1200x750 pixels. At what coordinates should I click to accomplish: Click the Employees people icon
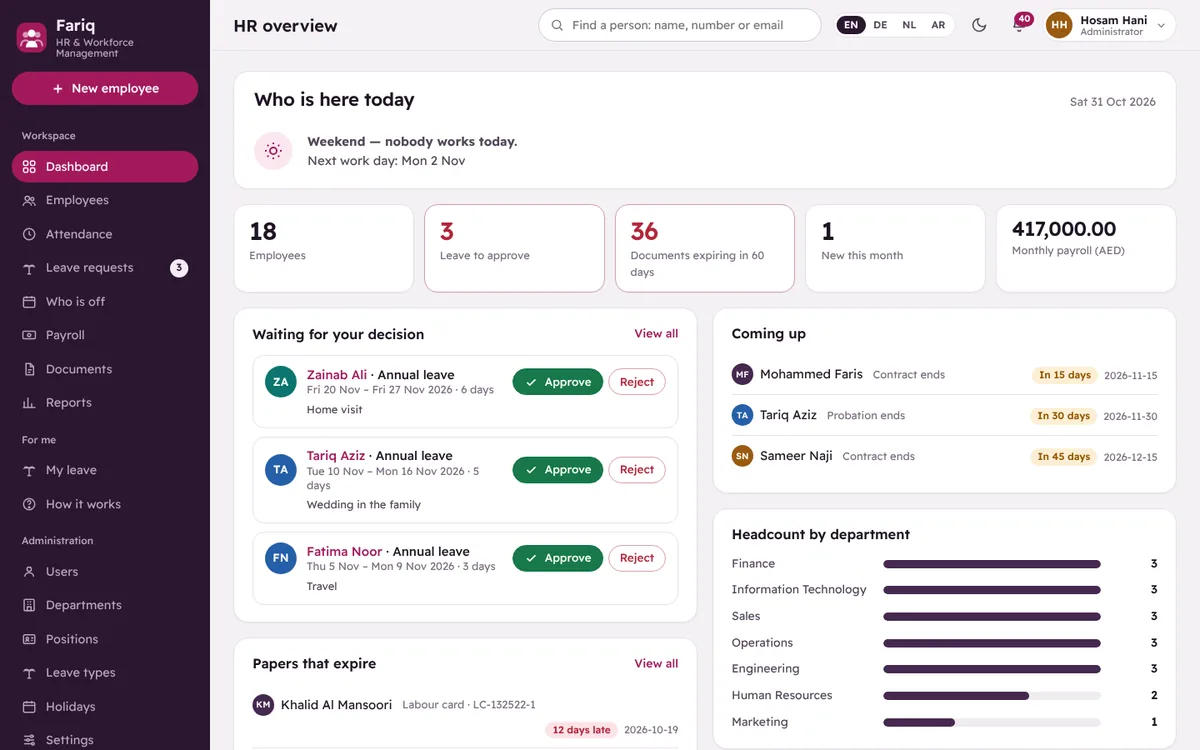pyautogui.click(x=29, y=200)
